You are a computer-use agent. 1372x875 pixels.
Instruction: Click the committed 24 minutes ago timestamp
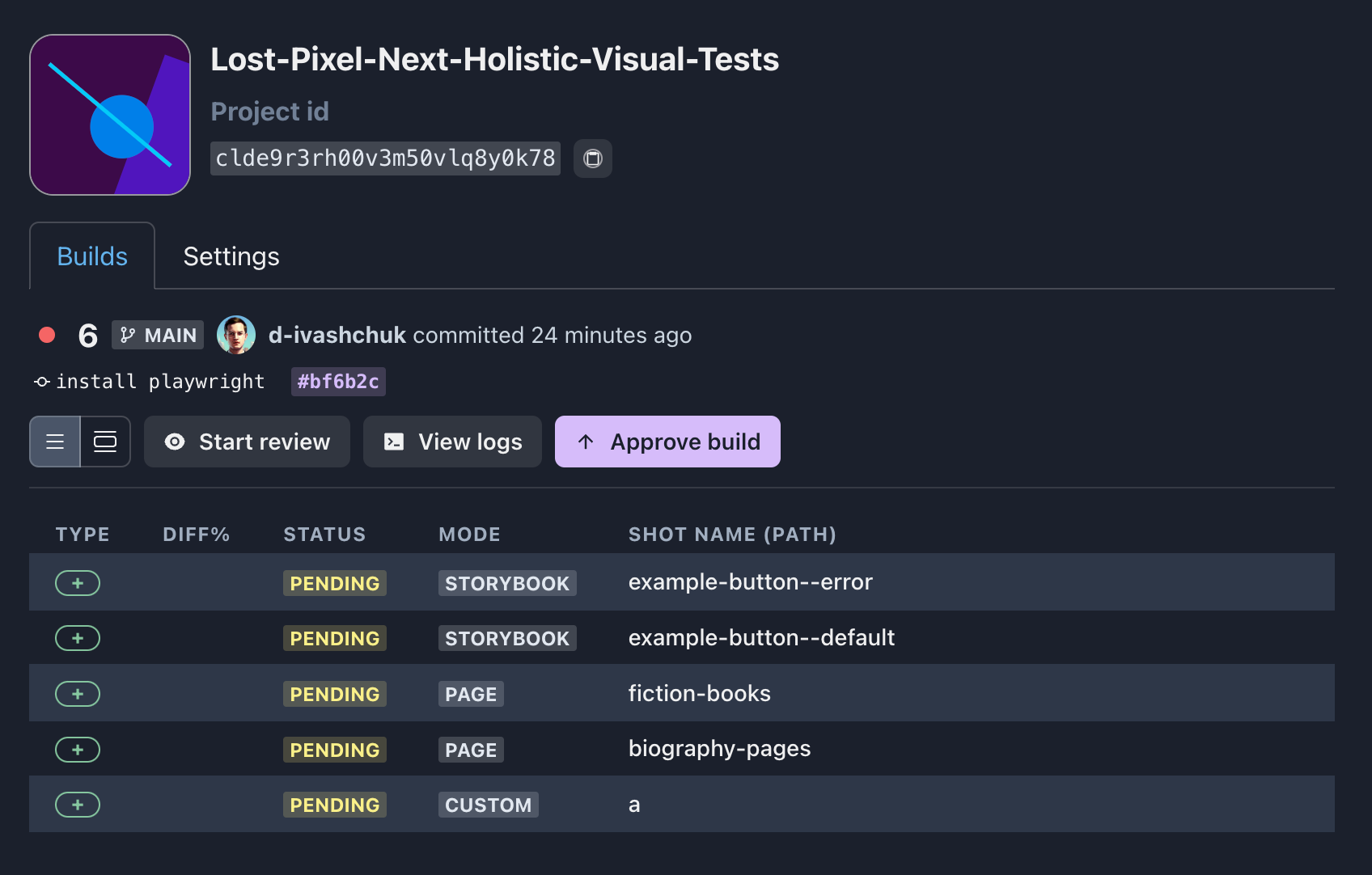click(x=553, y=335)
